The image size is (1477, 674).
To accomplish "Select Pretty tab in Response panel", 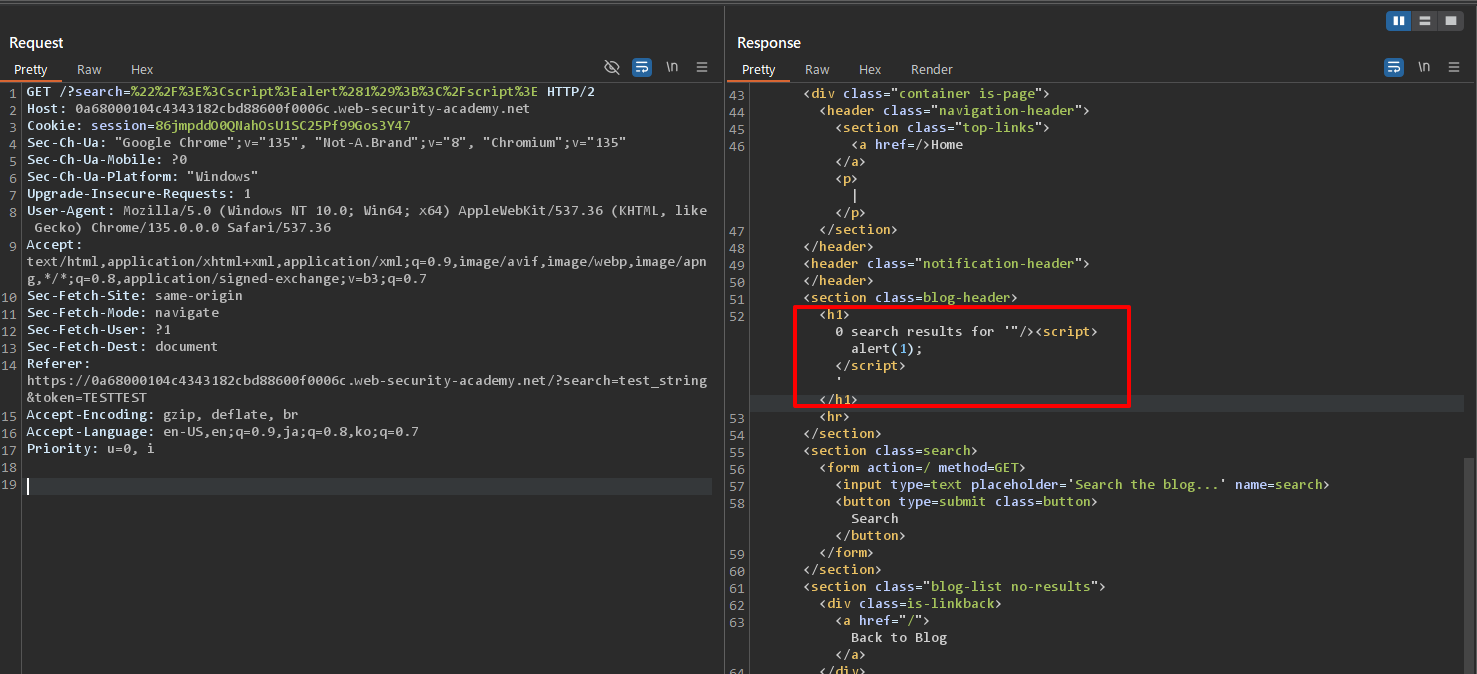I will point(759,70).
